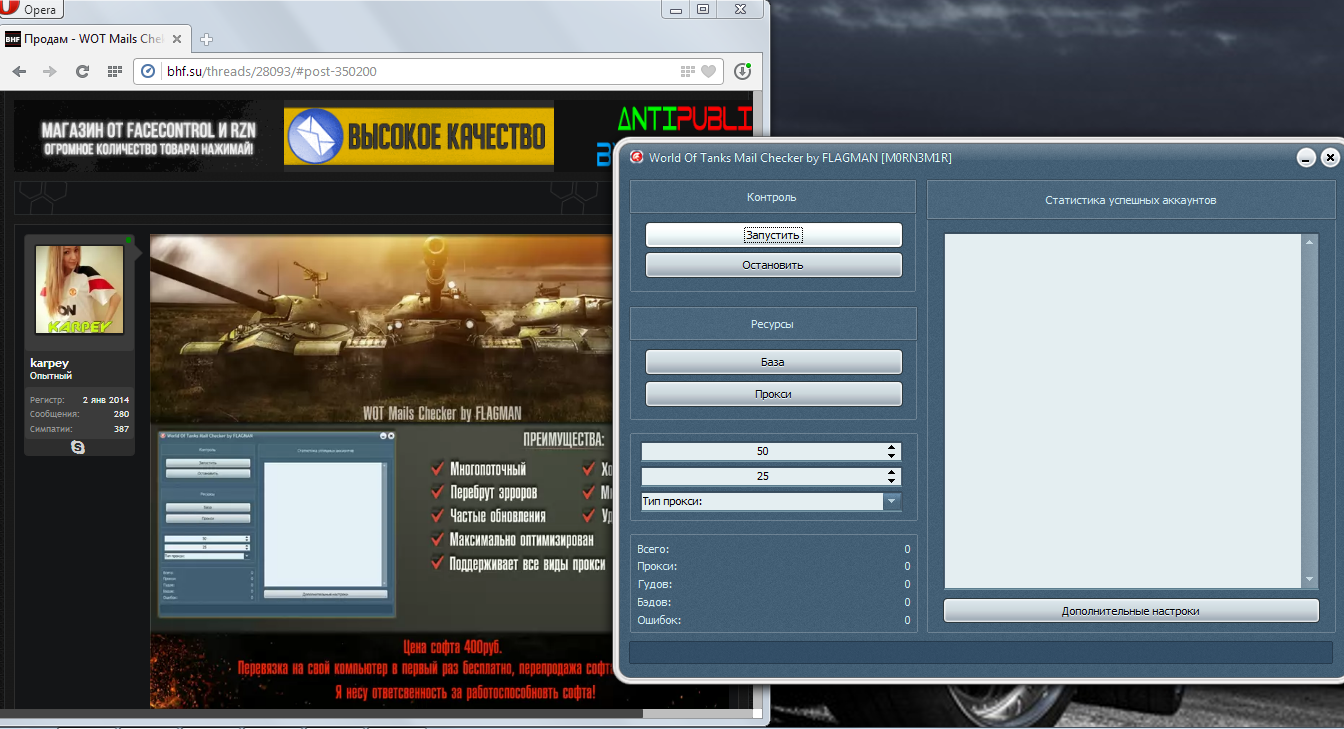The width and height of the screenshot is (1344, 729).
Task: Click karpey's Skype contact icon
Action: point(78,447)
